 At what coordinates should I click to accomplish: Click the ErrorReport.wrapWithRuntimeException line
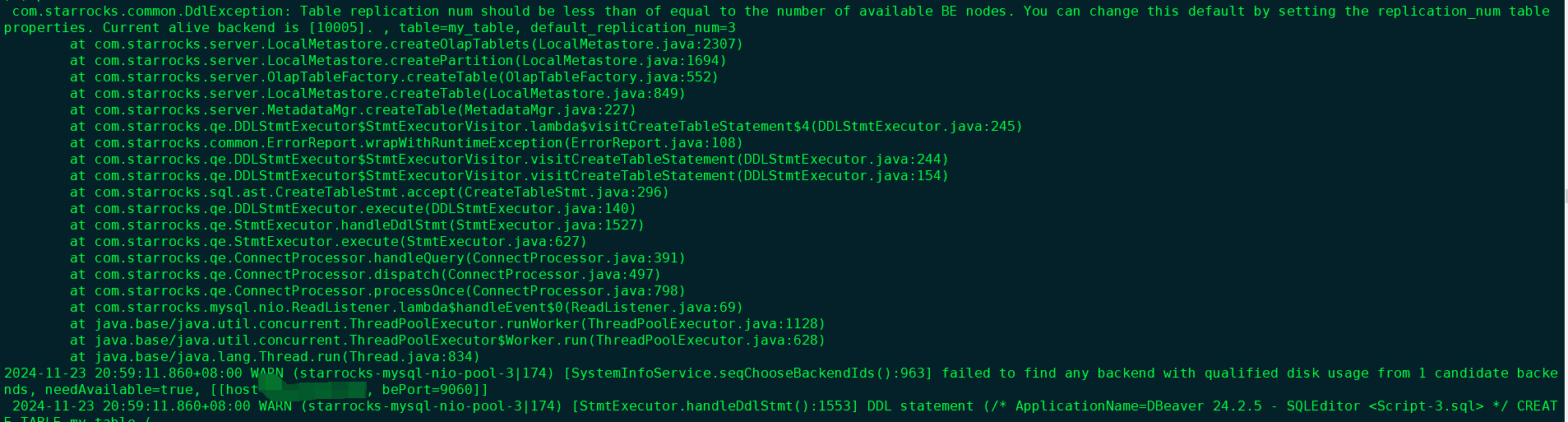pos(394,143)
